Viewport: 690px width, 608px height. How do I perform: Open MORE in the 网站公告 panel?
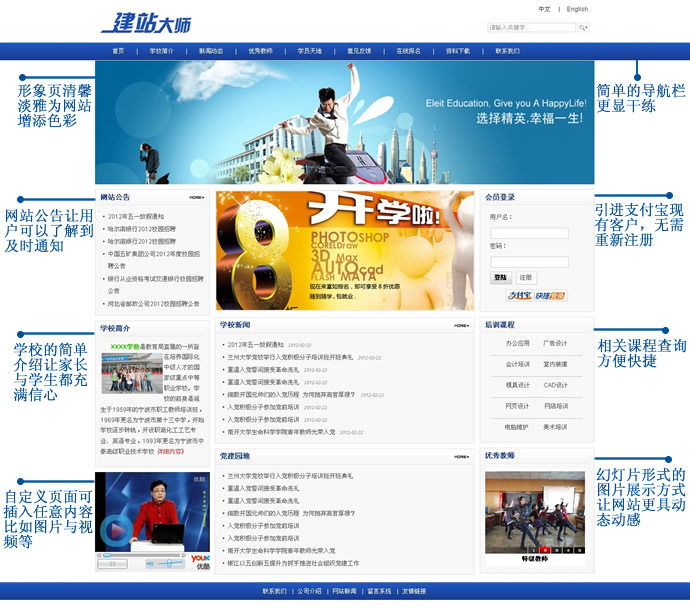196,198
